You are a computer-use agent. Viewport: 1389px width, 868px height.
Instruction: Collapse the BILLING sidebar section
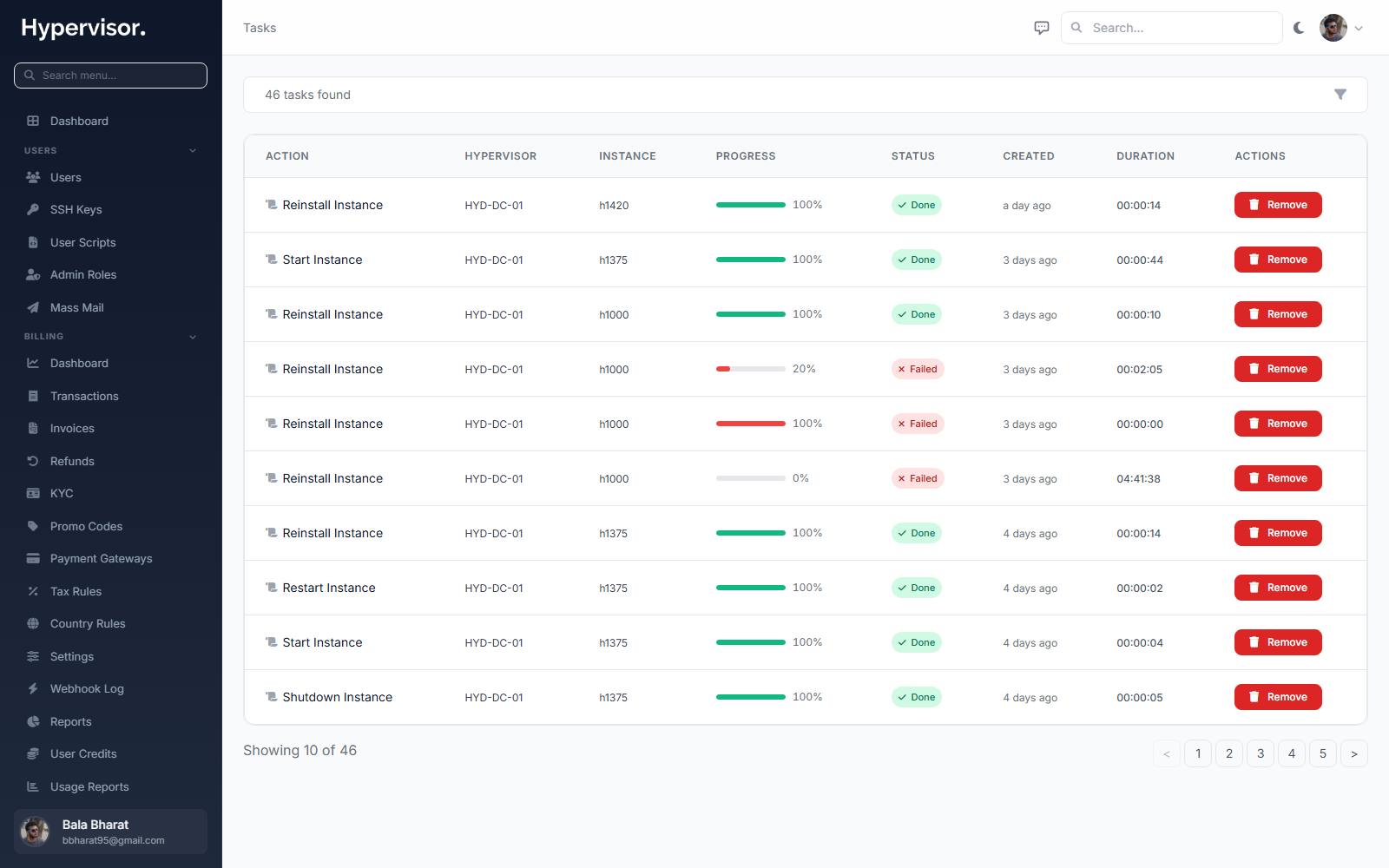pyautogui.click(x=193, y=337)
